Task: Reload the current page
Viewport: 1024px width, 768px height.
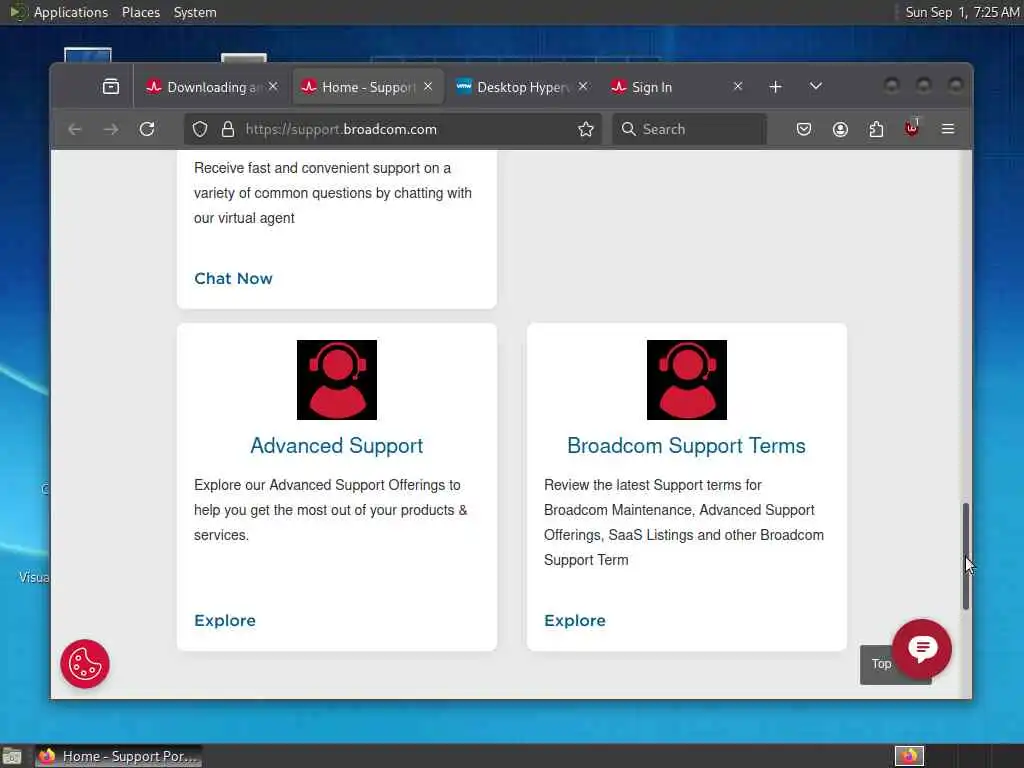Action: [147, 129]
